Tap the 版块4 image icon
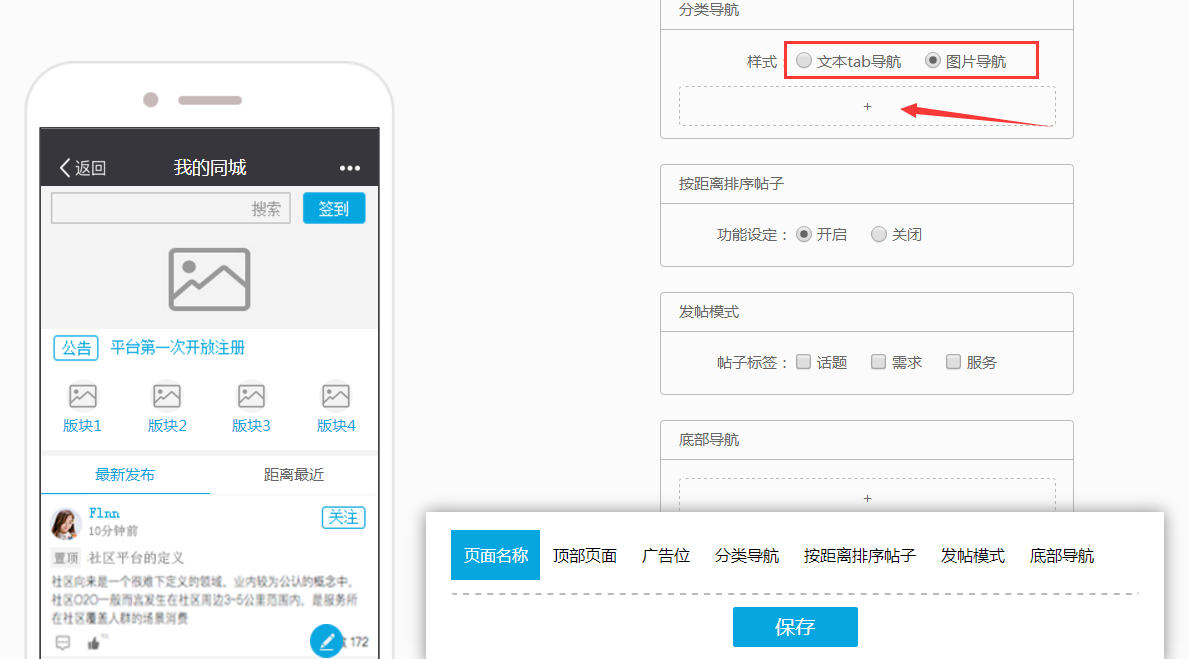1189x659 pixels. coord(336,396)
